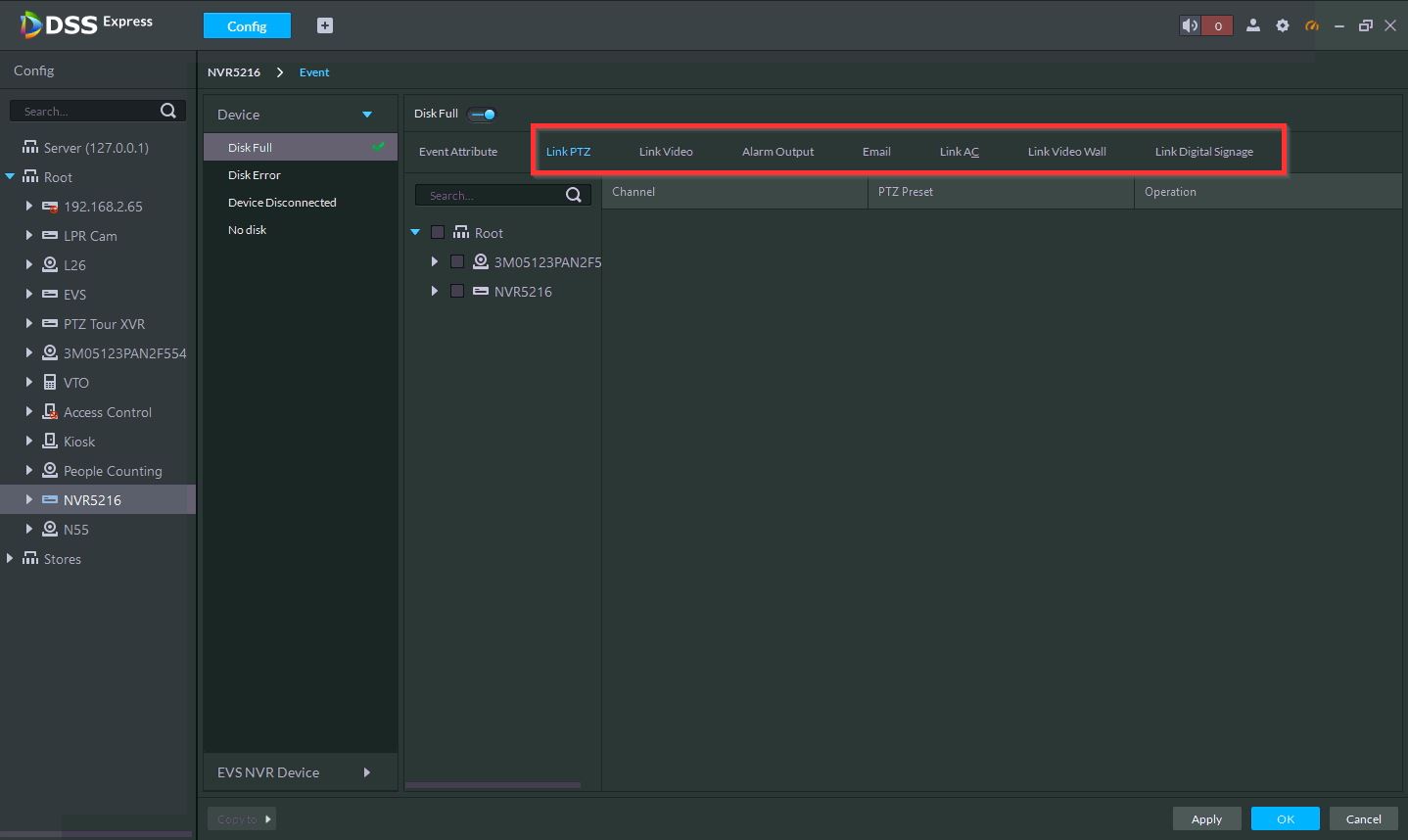The height and width of the screenshot is (840, 1408).
Task: Toggle the Disk Full event switch
Action: tap(482, 115)
